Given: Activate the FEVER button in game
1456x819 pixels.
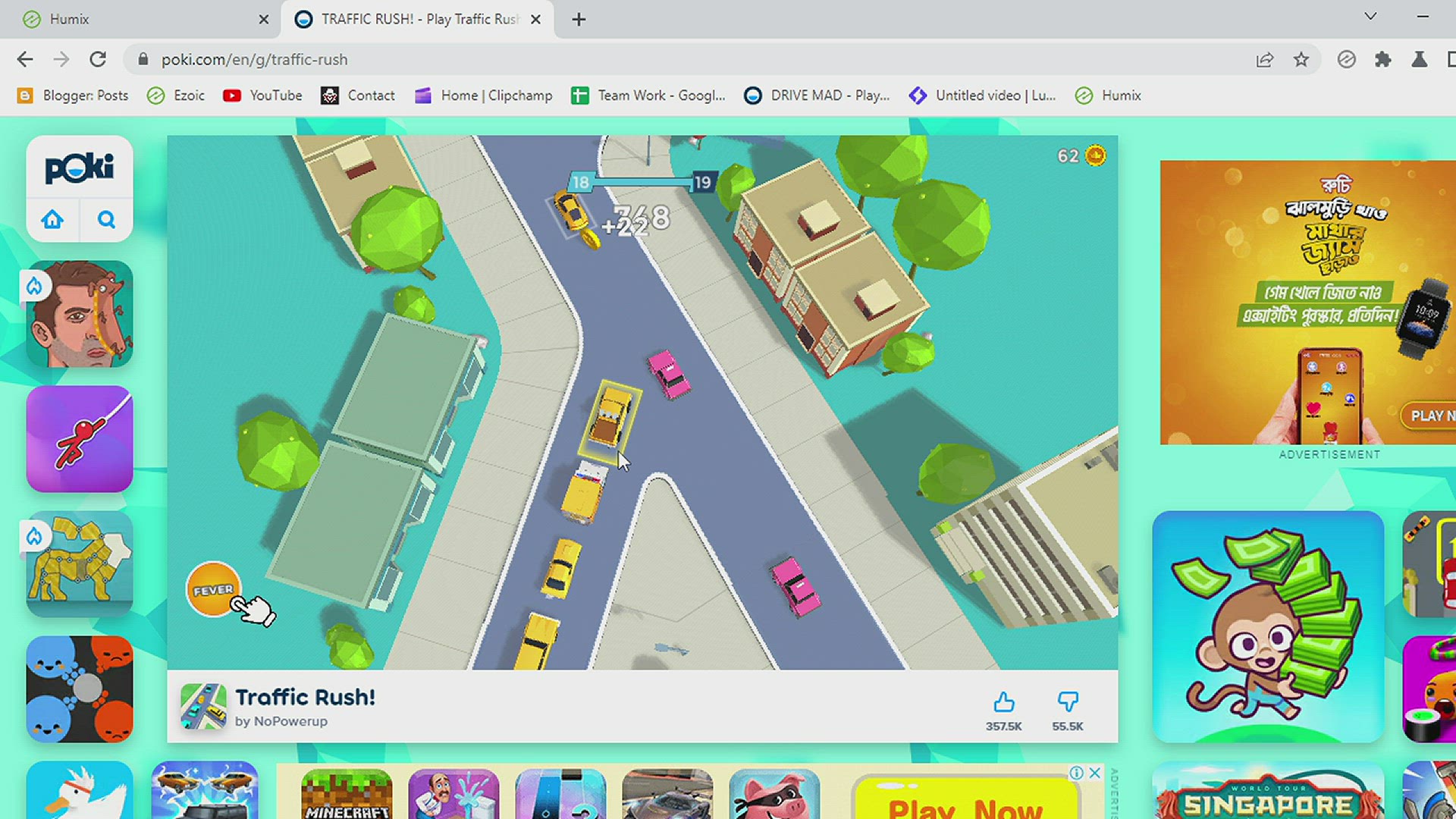Looking at the screenshot, I should (x=213, y=590).
